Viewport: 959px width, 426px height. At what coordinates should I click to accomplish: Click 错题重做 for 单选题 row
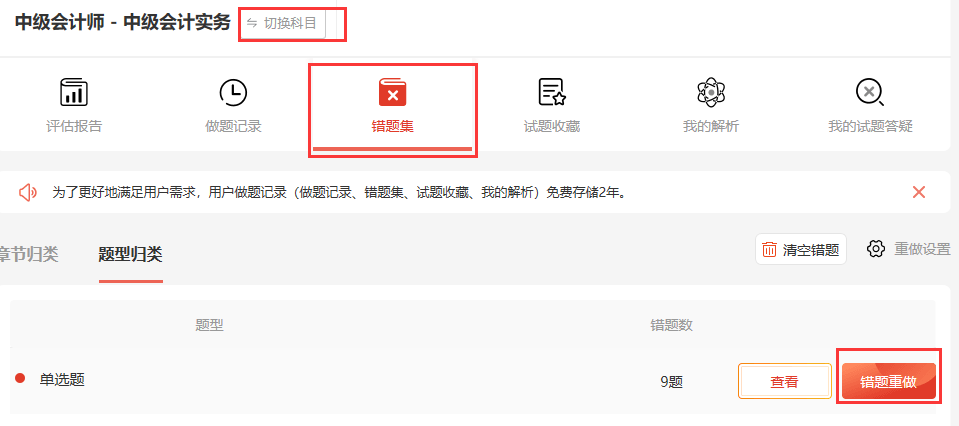[x=889, y=381]
